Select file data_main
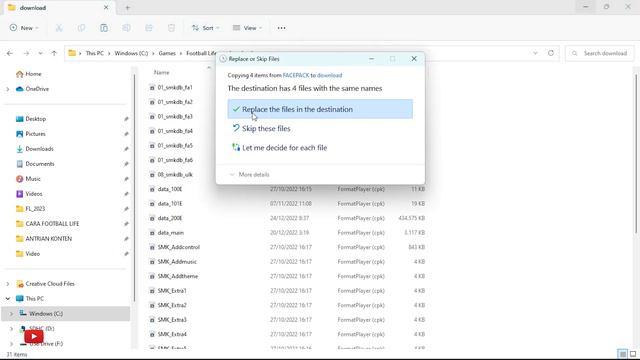Screen dimensions: 640x360 [x=171, y=233]
